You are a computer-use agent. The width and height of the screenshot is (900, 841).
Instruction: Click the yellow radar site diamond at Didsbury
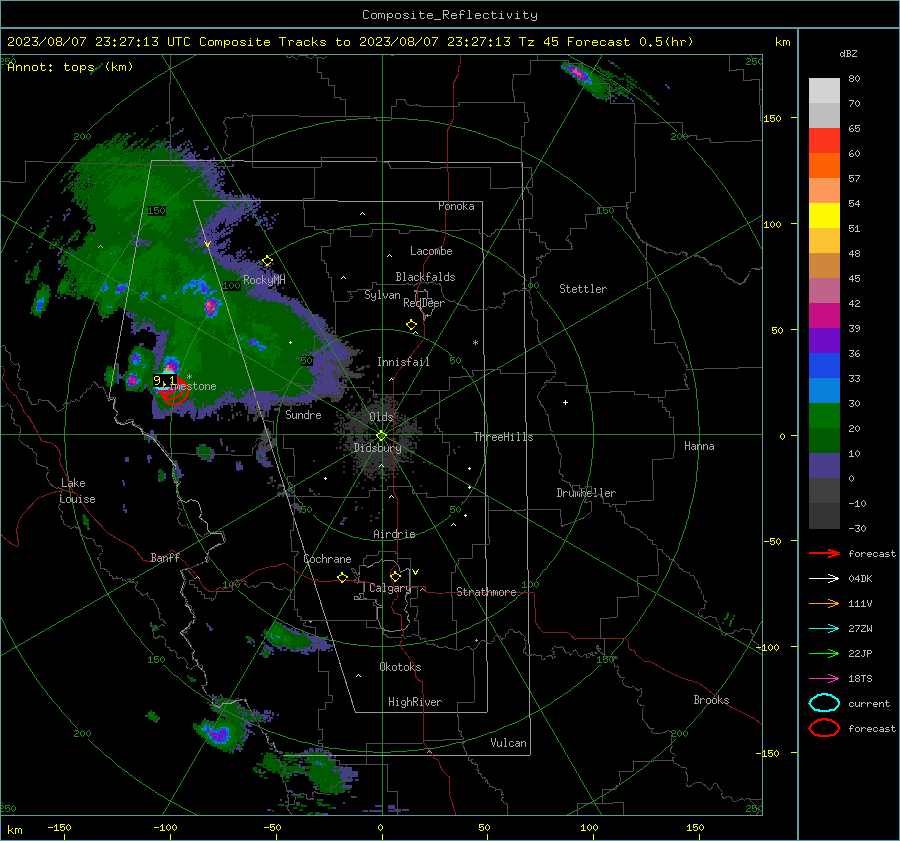click(x=382, y=436)
